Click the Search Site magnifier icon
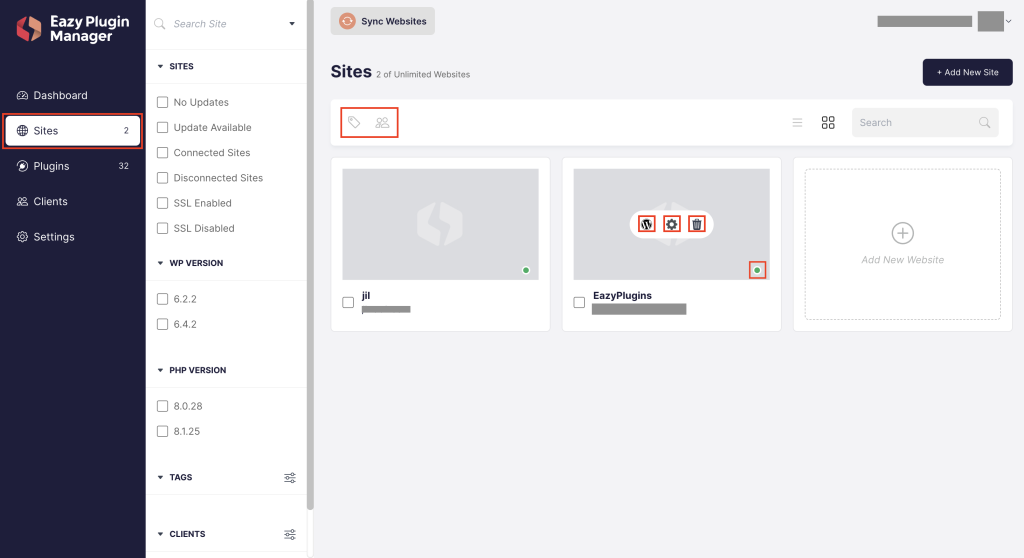The image size is (1024, 558). [159, 24]
